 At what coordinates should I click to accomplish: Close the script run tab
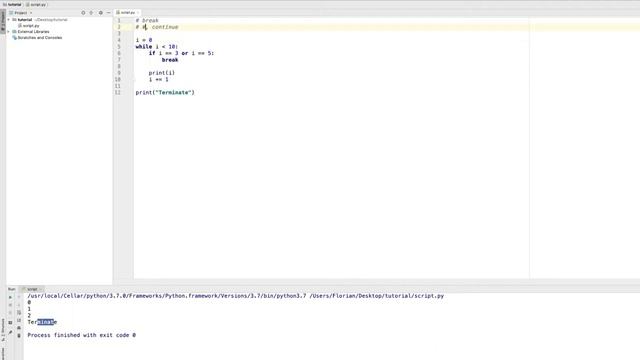[40, 289]
